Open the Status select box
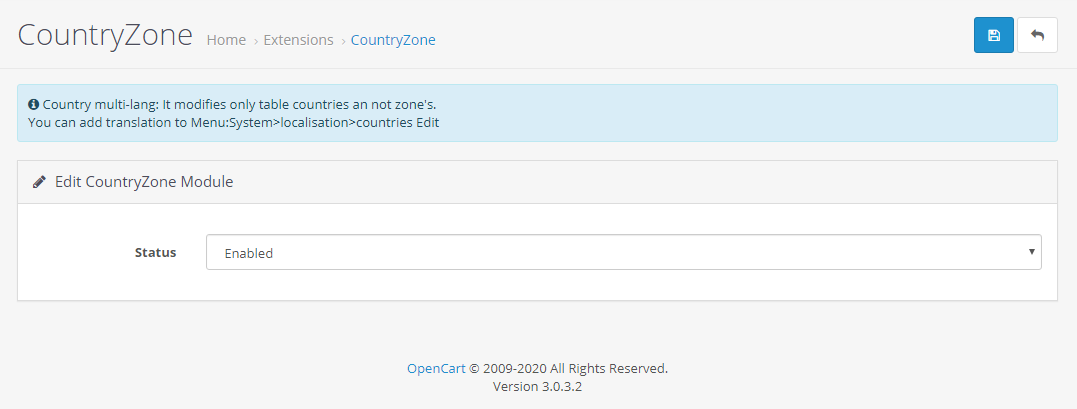The image size is (1077, 409). [x=624, y=252]
